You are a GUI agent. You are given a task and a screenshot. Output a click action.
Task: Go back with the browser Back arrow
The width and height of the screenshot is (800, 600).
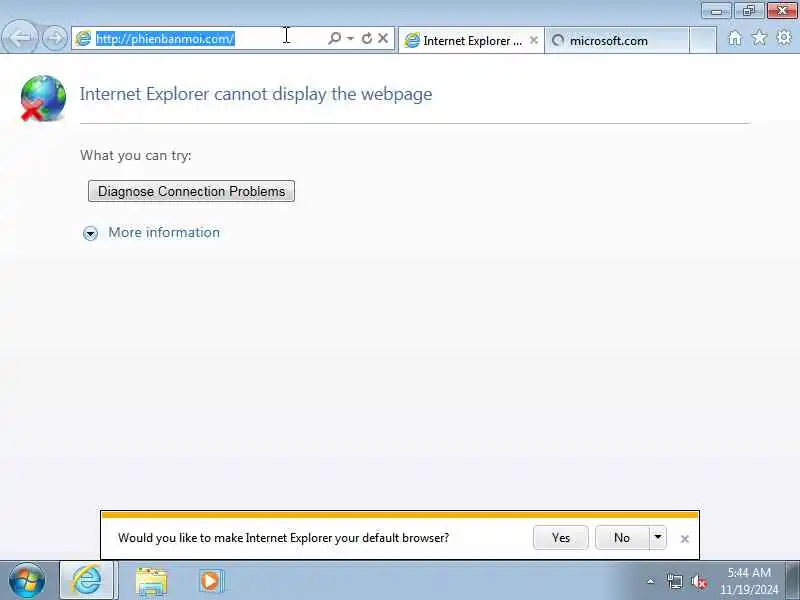[19, 37]
